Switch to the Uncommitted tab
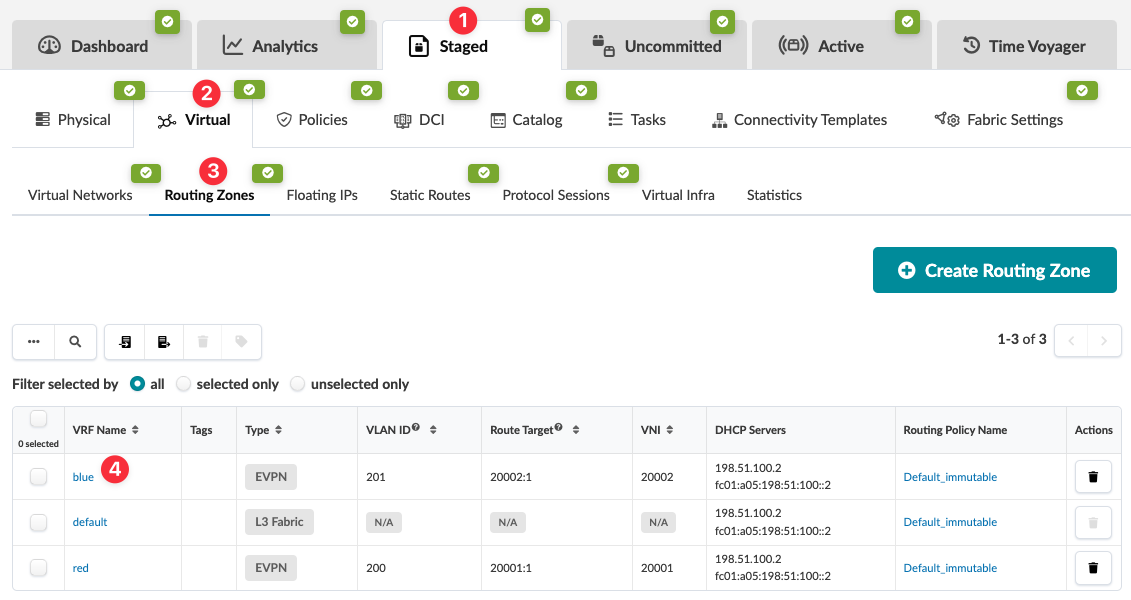Image resolution: width=1131 pixels, height=600 pixels. (x=658, y=46)
